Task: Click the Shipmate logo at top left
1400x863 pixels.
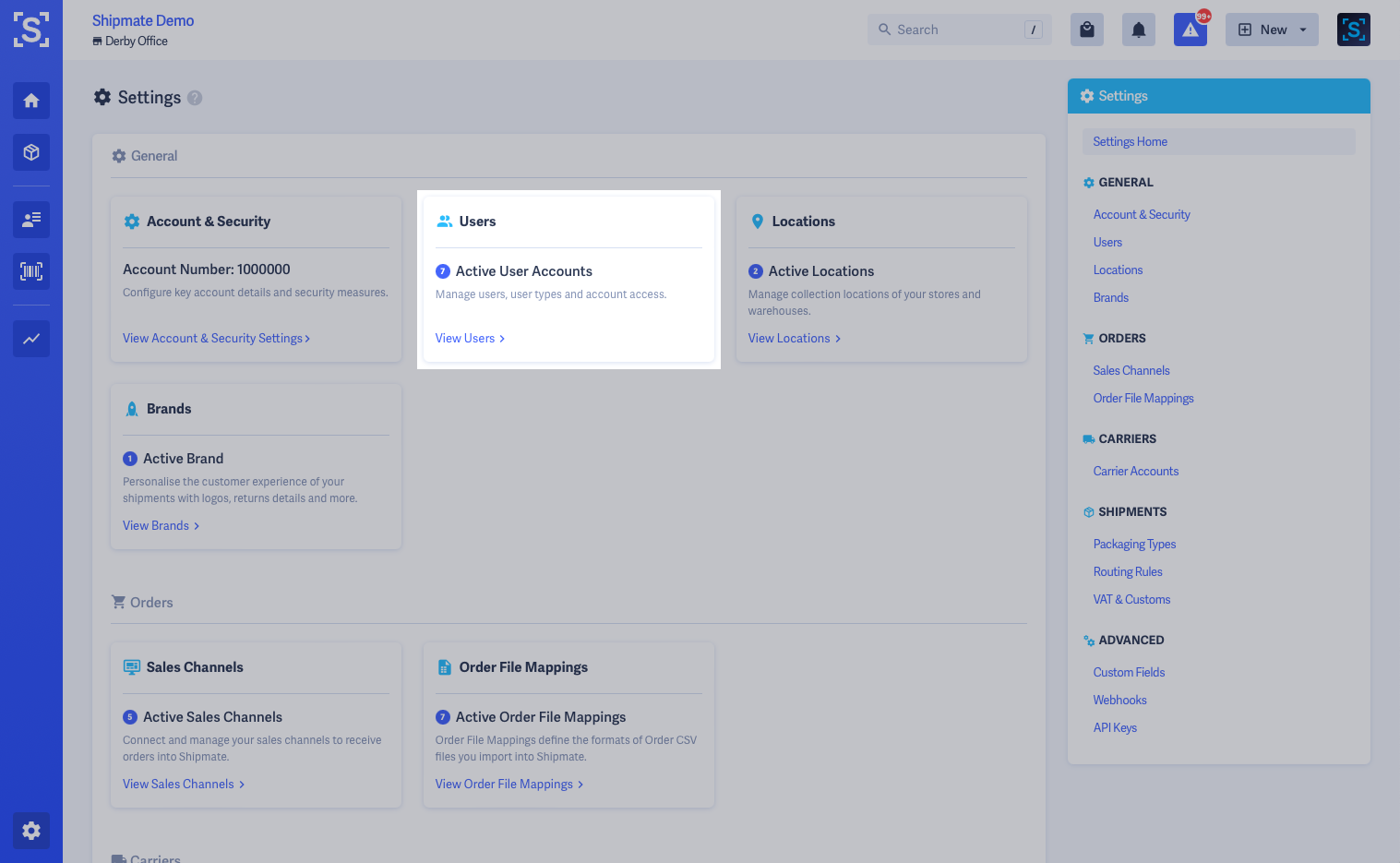Action: coord(31,30)
